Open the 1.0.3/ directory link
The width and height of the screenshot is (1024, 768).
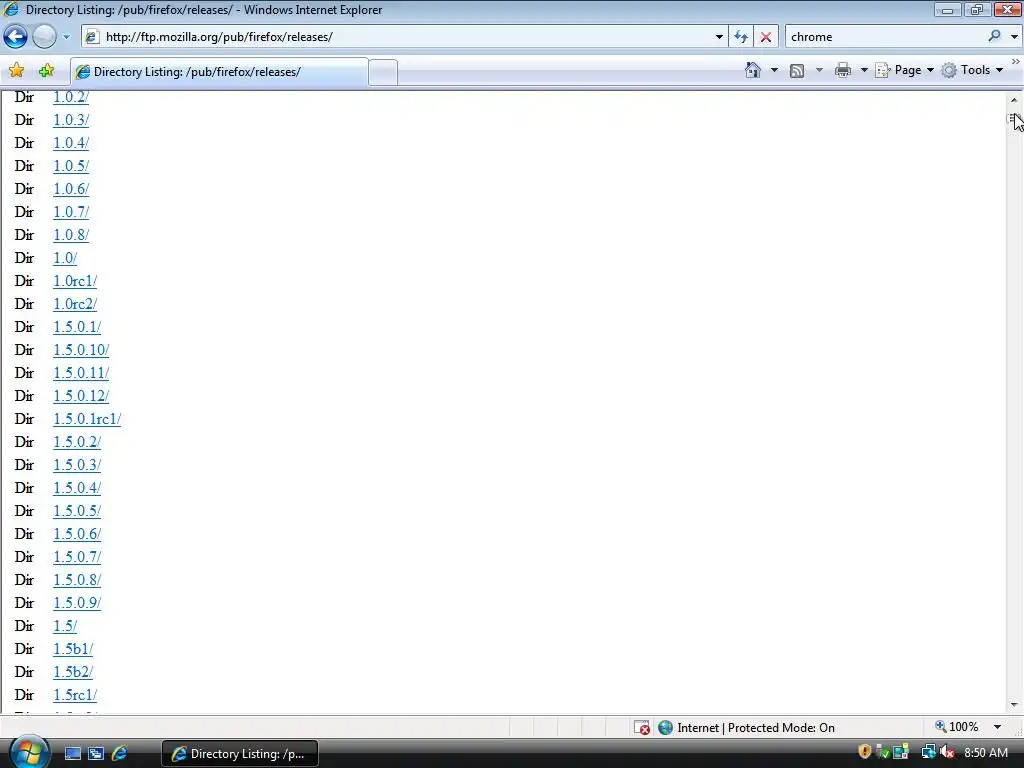click(x=71, y=120)
